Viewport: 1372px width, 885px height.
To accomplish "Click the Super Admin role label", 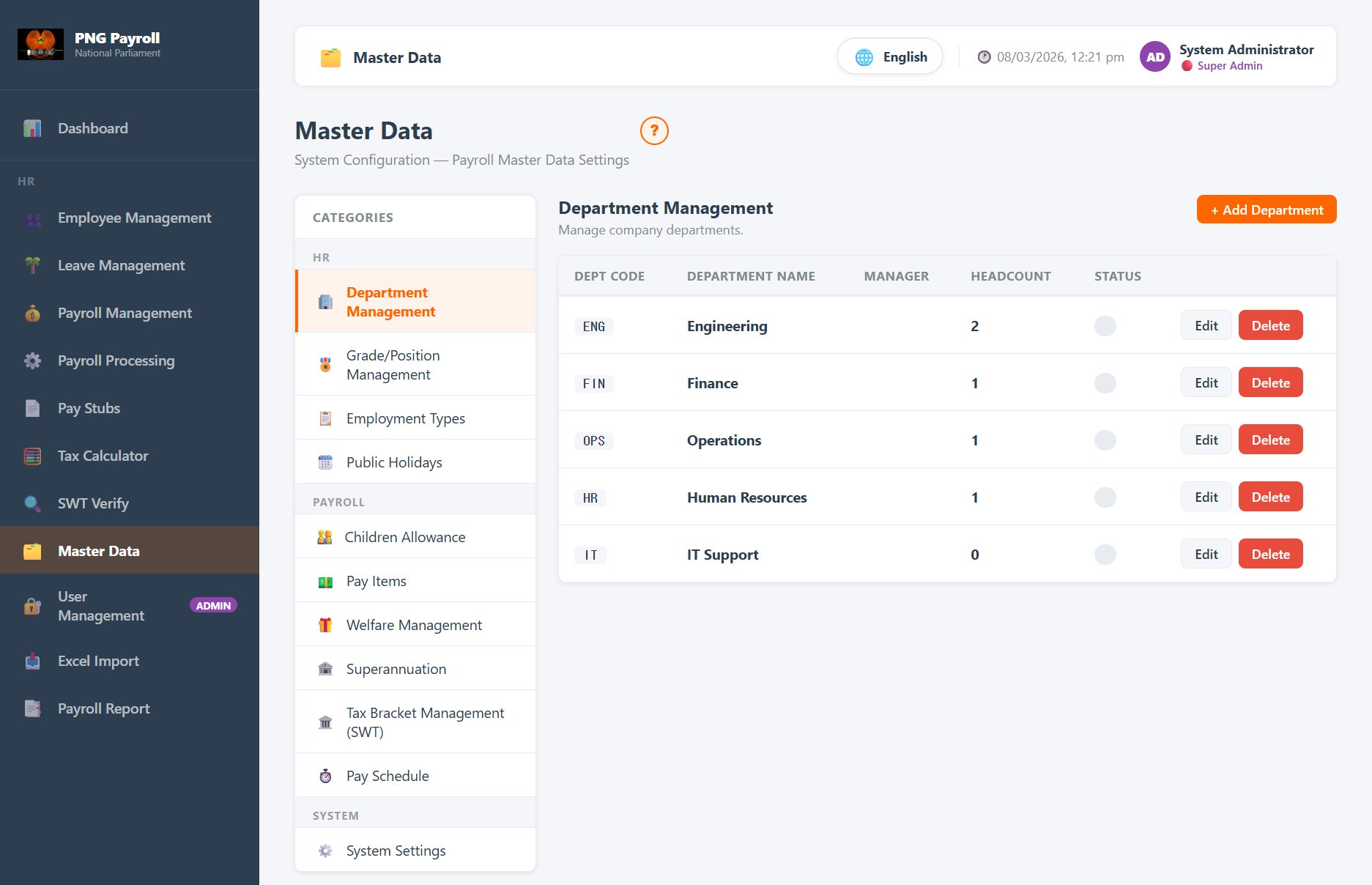I will click(x=1229, y=66).
